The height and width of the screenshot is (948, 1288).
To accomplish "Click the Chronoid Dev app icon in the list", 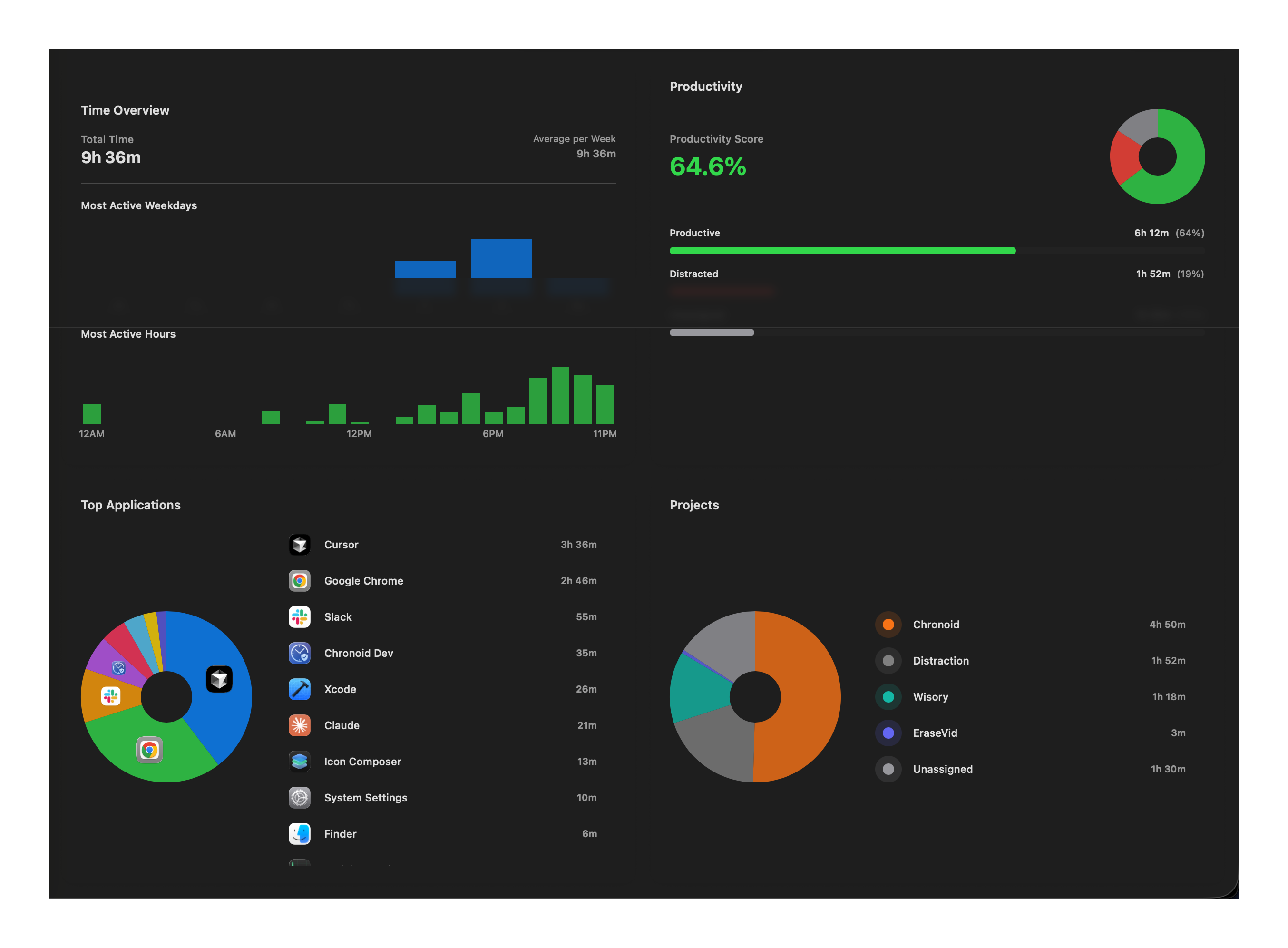I will pyautogui.click(x=300, y=653).
